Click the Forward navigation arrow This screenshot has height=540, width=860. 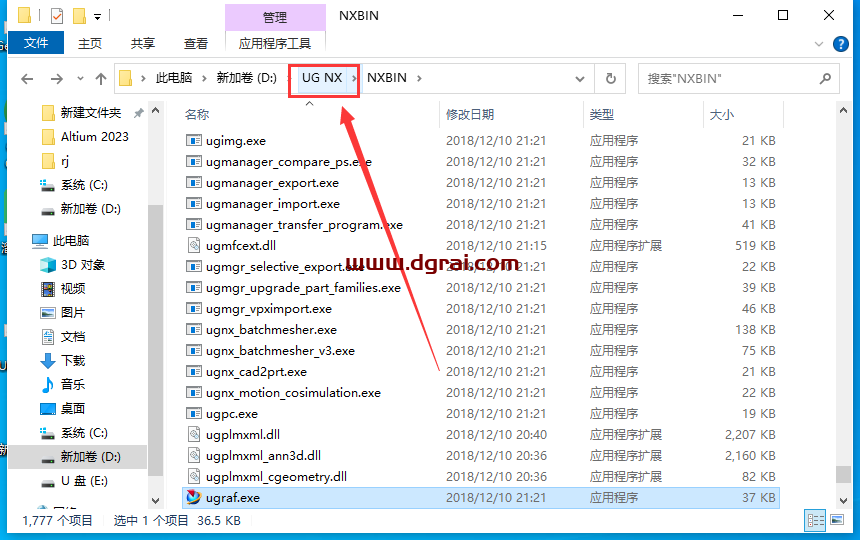coord(56,79)
